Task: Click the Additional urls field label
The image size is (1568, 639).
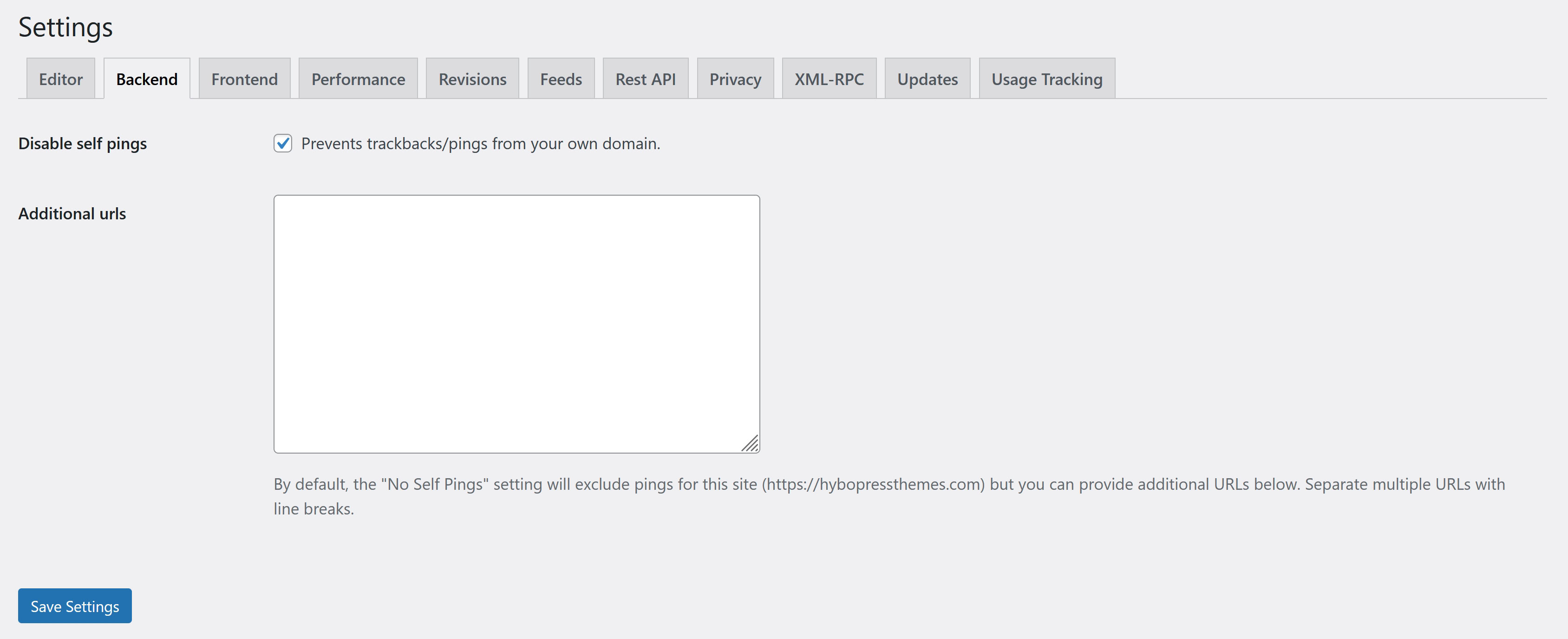Action: coord(72,214)
